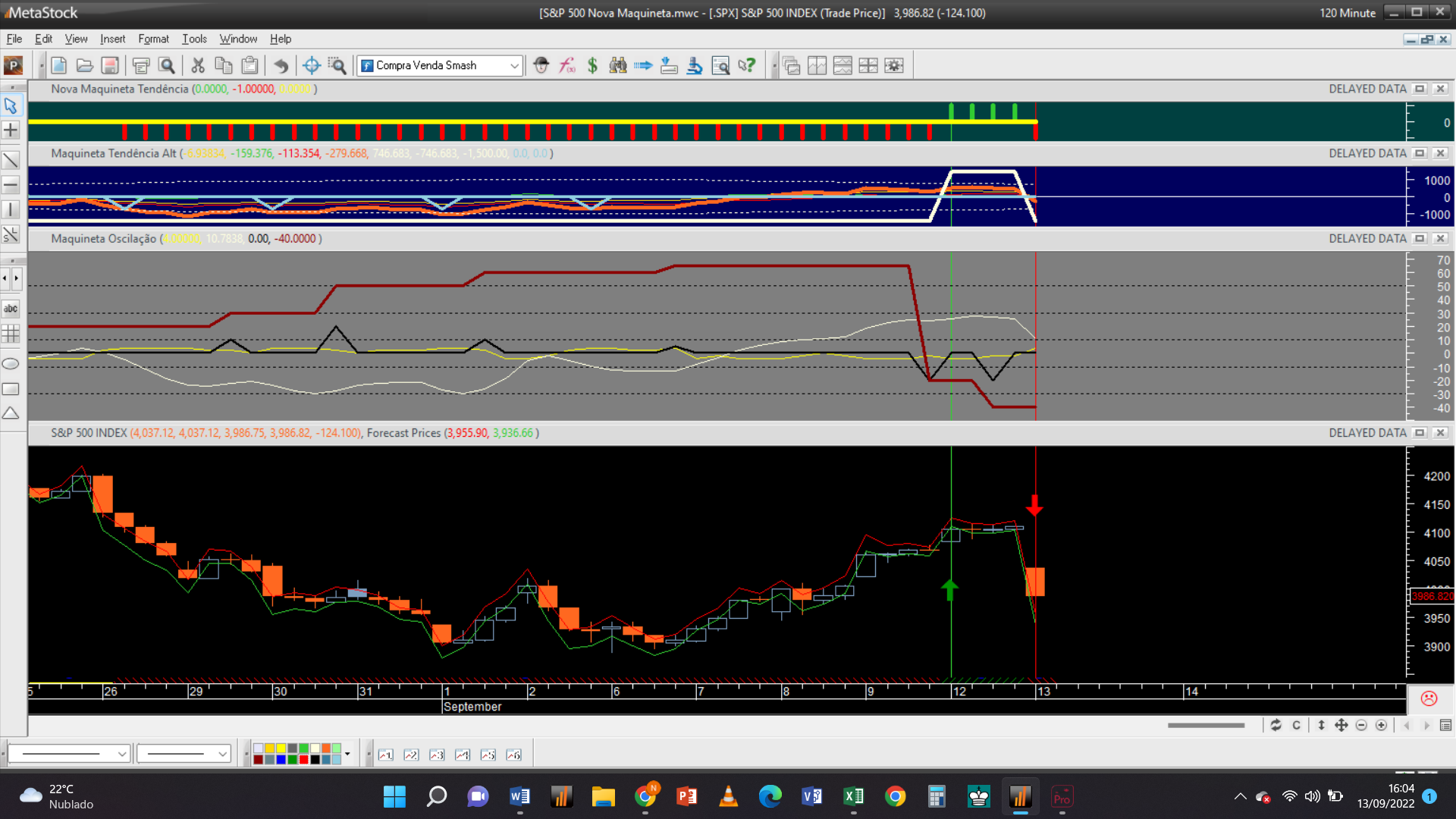Maximize the Nova Maquineta Tendência pane

click(x=1420, y=89)
